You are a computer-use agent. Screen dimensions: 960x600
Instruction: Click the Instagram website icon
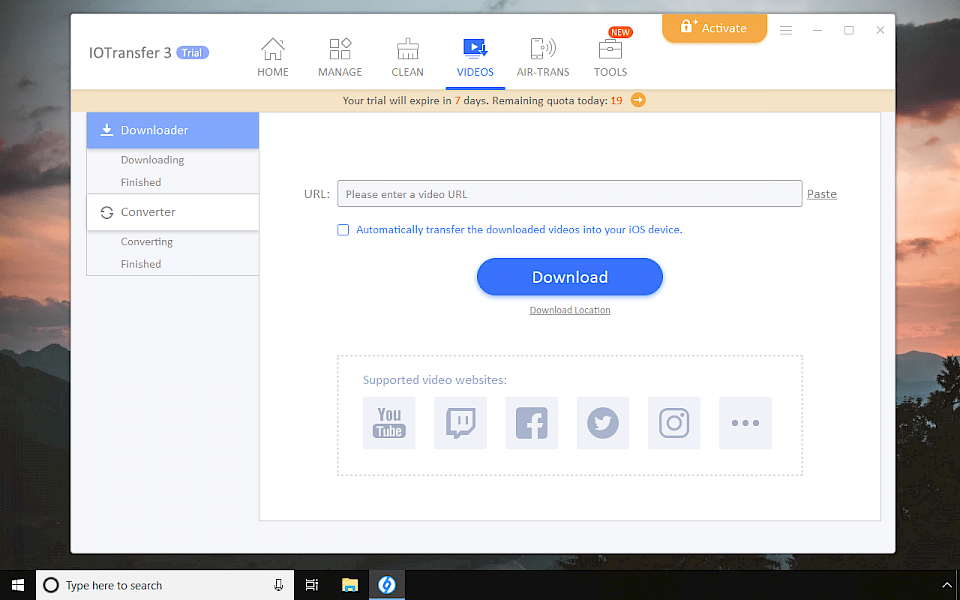tap(674, 422)
